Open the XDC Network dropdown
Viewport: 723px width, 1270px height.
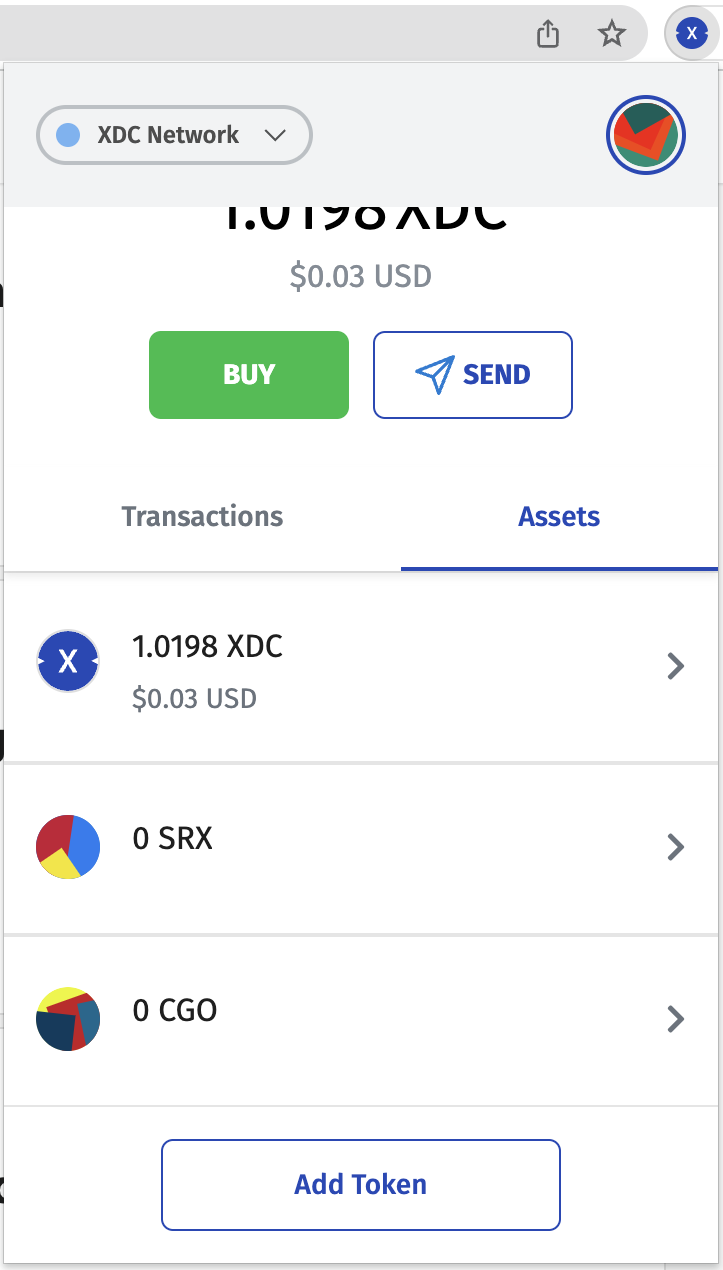point(174,135)
